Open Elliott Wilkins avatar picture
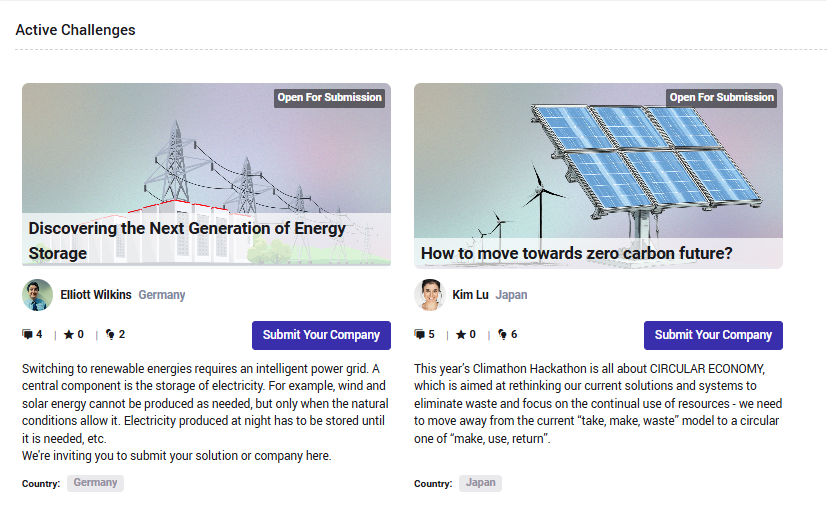 (37, 295)
